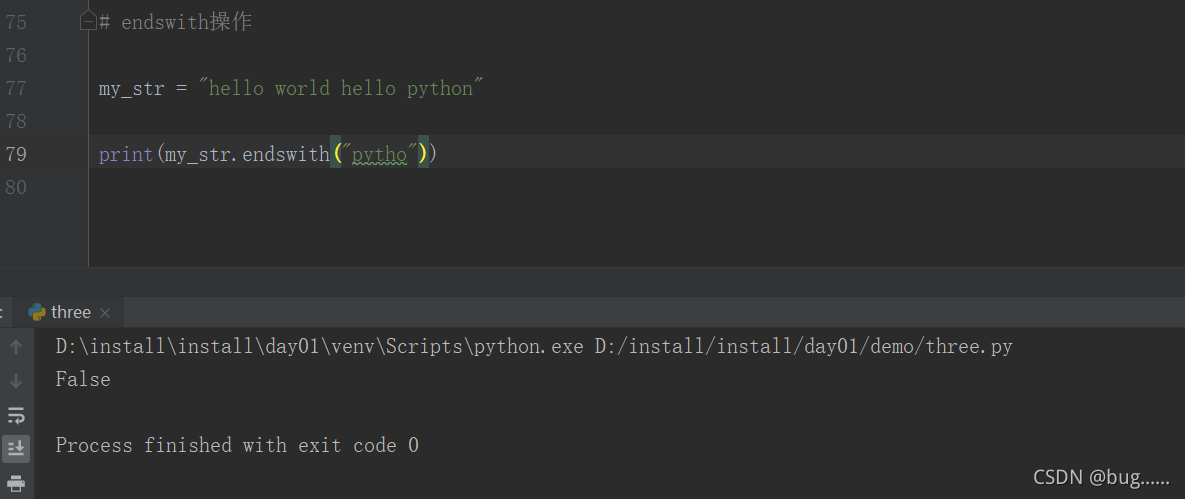Image resolution: width=1185 pixels, height=499 pixels.
Task: Click the print icon in run panel
Action: tap(16, 482)
